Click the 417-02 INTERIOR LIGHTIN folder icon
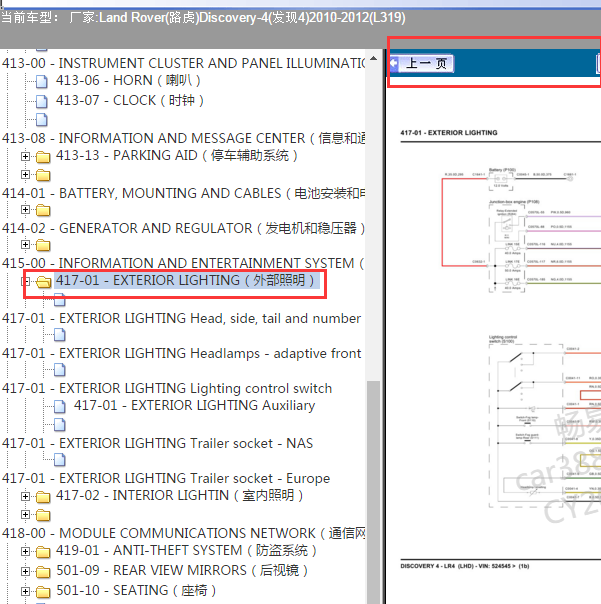 tap(43, 497)
